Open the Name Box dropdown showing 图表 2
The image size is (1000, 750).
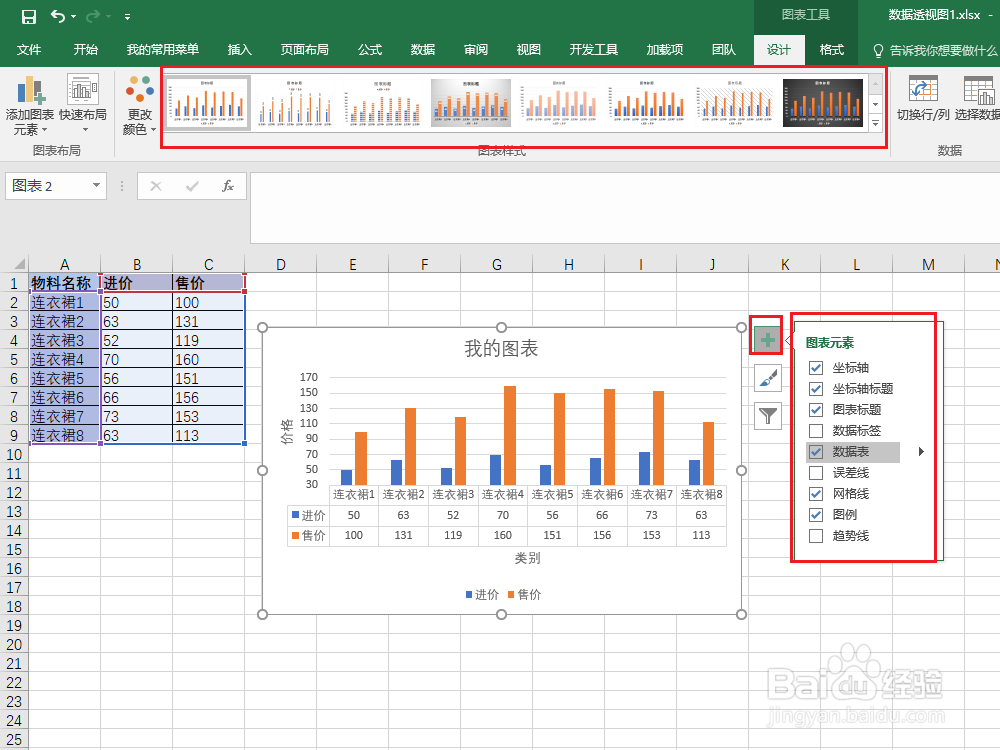(x=96, y=186)
